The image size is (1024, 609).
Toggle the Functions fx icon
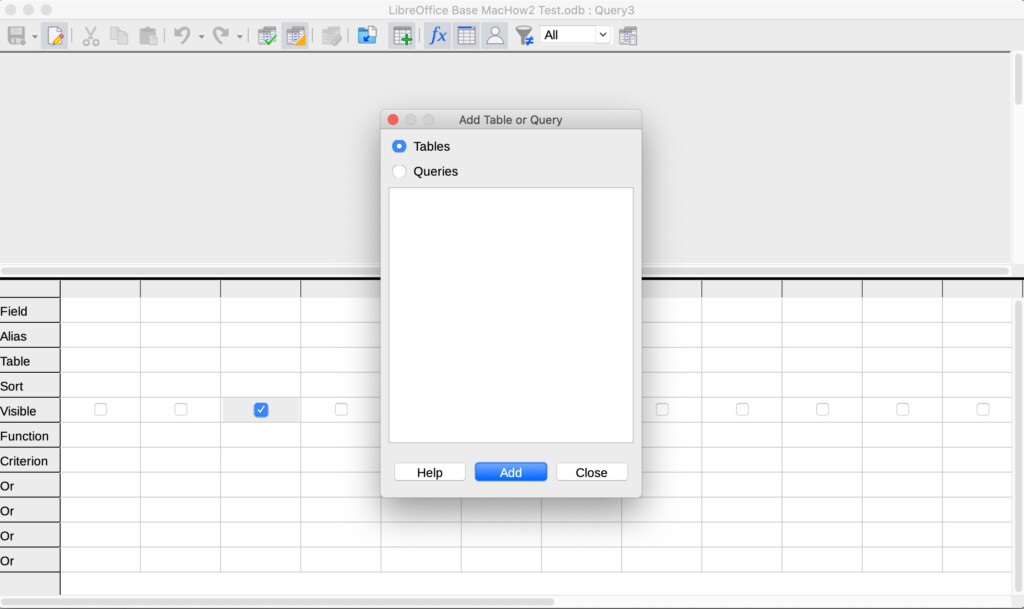438,35
